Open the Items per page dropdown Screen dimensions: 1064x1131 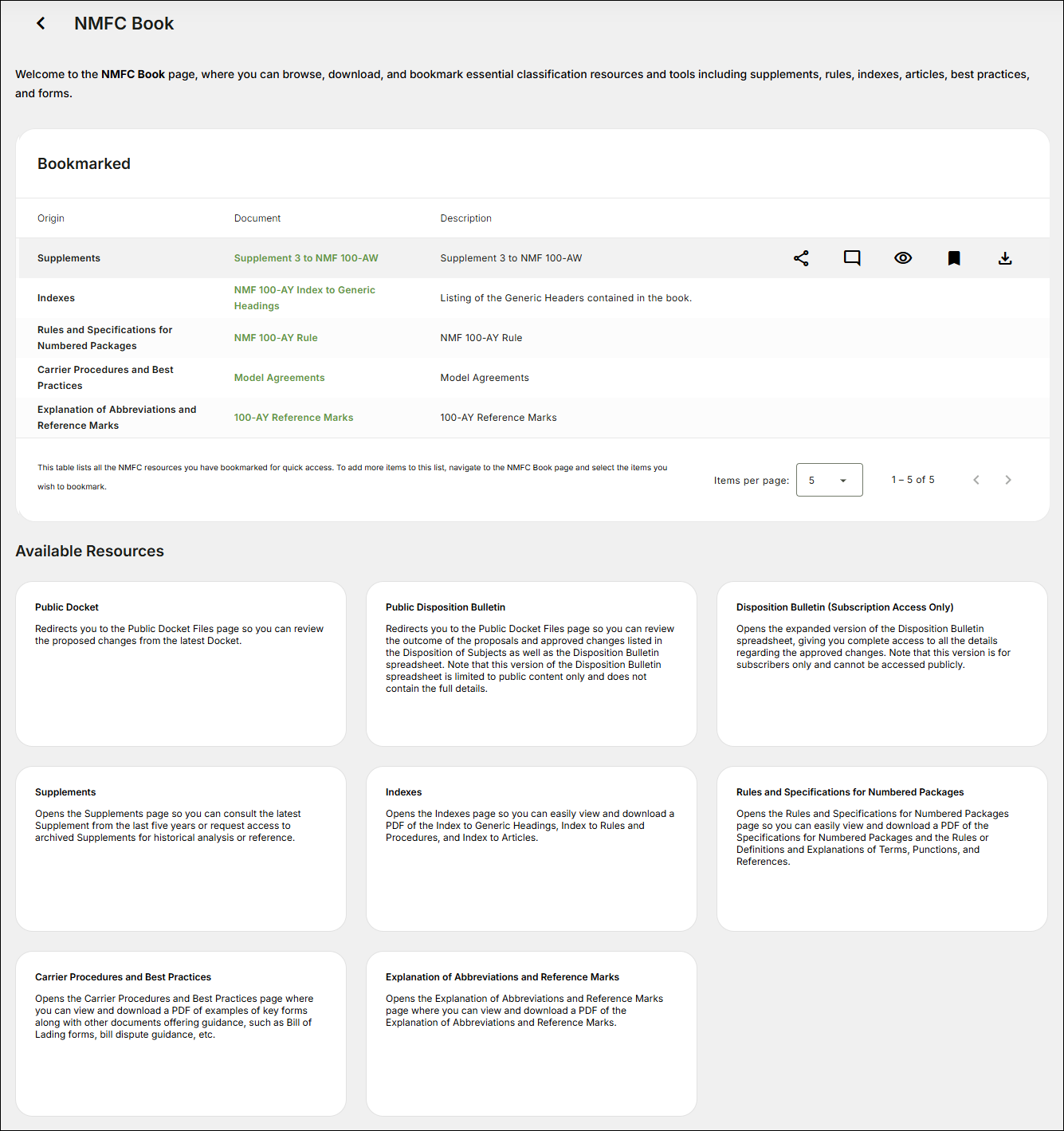tap(829, 480)
